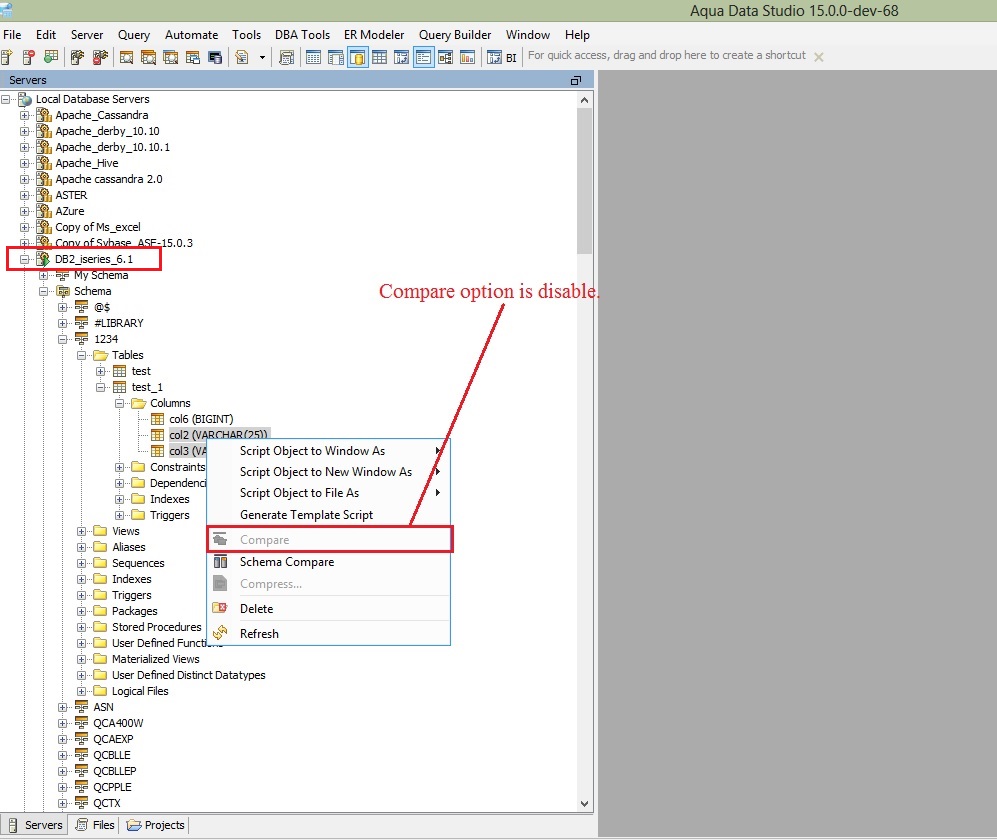
Task: Select Generate Template Script menu entry
Action: pos(329,514)
